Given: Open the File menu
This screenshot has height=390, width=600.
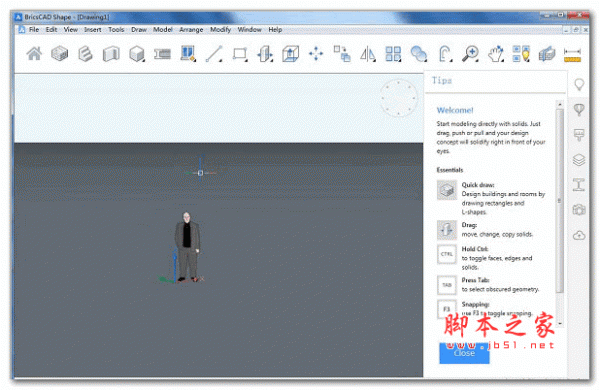Looking at the screenshot, I should click(x=34, y=29).
